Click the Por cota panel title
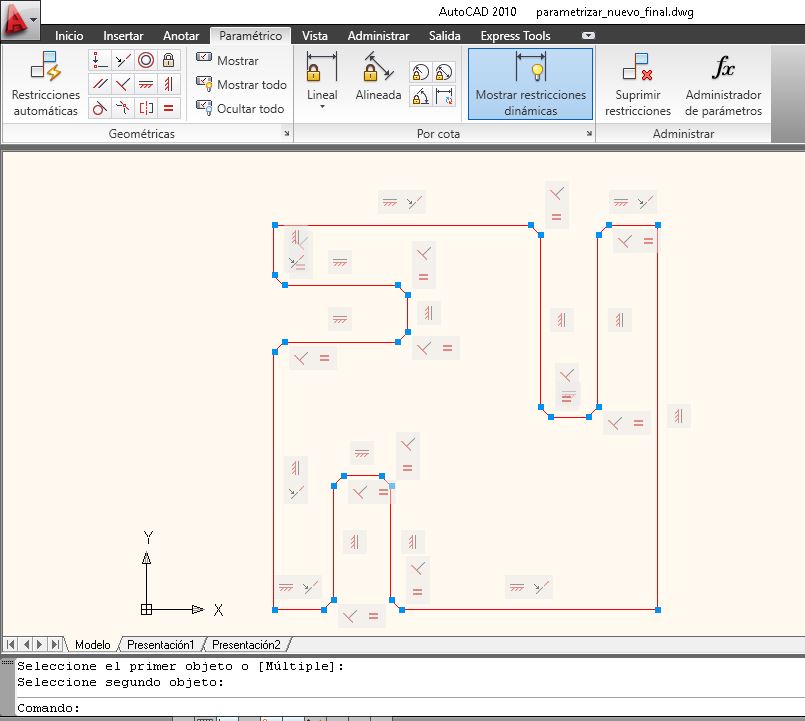 (438, 134)
